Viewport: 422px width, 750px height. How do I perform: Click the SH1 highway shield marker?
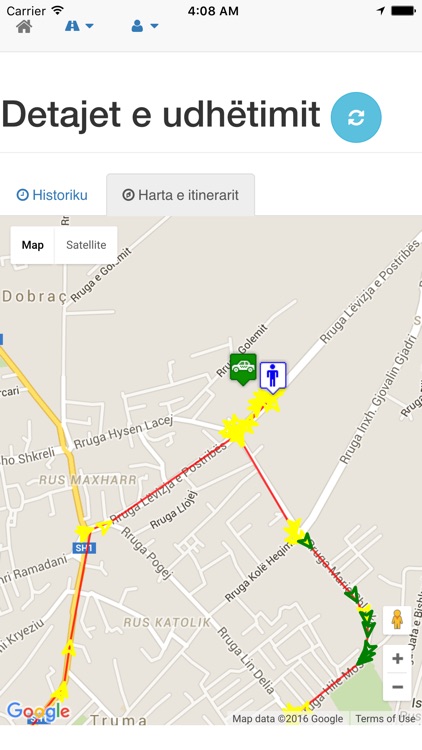pyautogui.click(x=84, y=548)
